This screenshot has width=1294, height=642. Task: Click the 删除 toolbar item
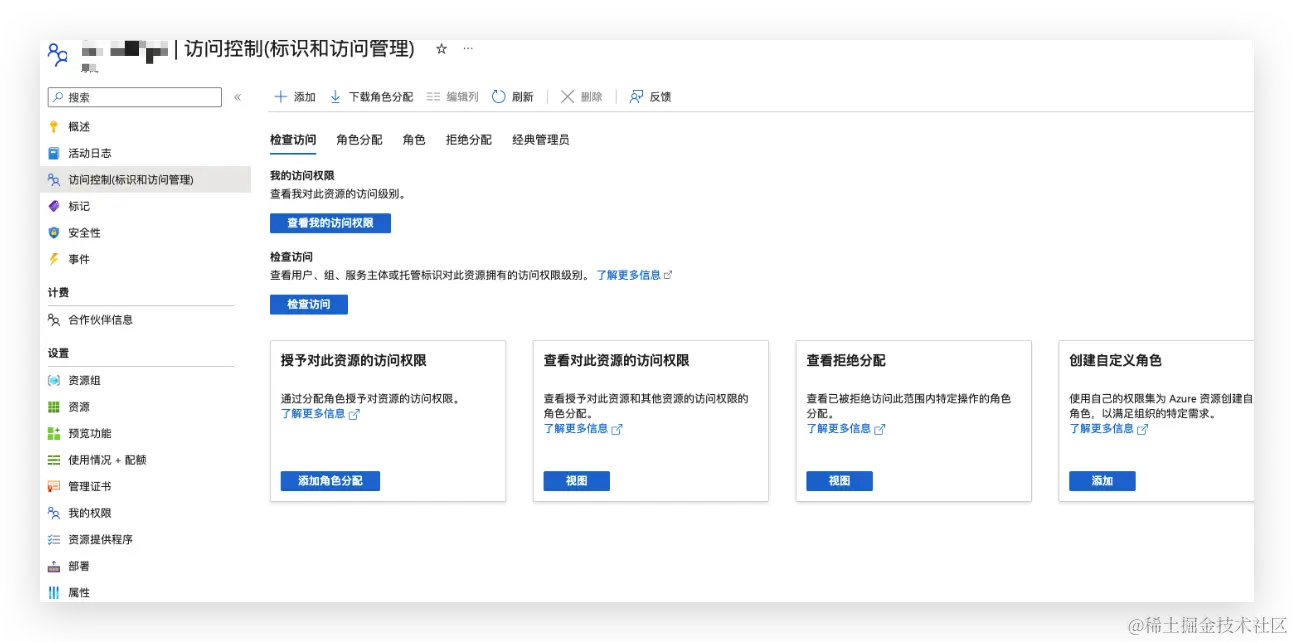click(x=581, y=97)
